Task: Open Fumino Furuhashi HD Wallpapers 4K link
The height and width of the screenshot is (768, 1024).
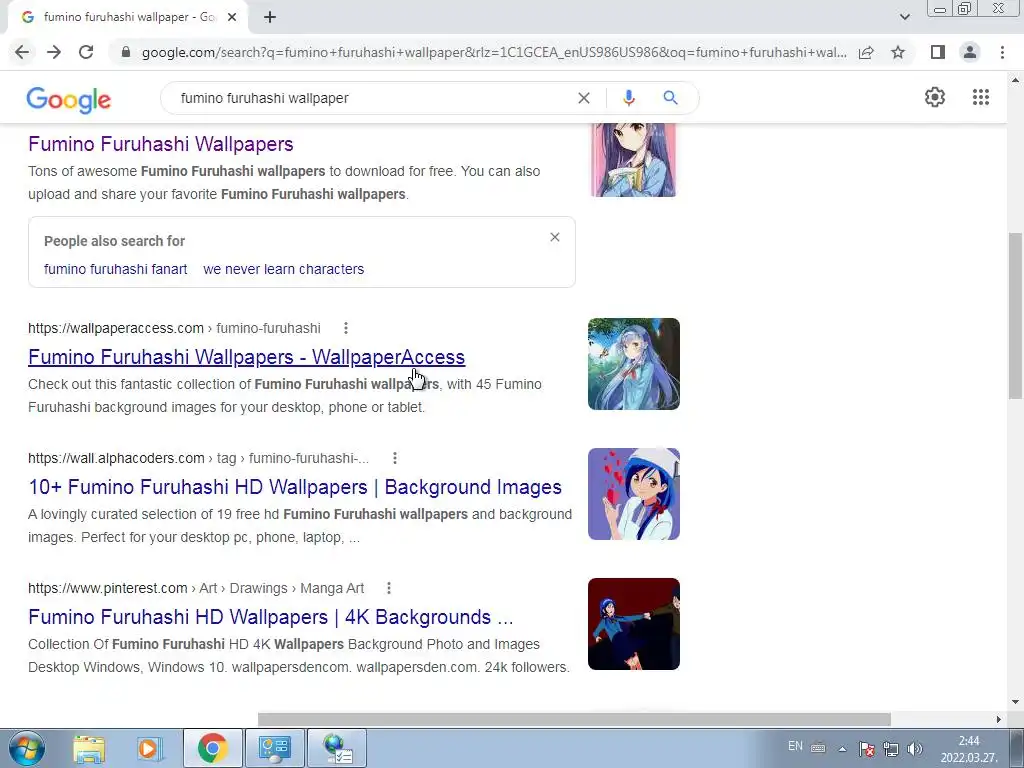Action: (271, 617)
